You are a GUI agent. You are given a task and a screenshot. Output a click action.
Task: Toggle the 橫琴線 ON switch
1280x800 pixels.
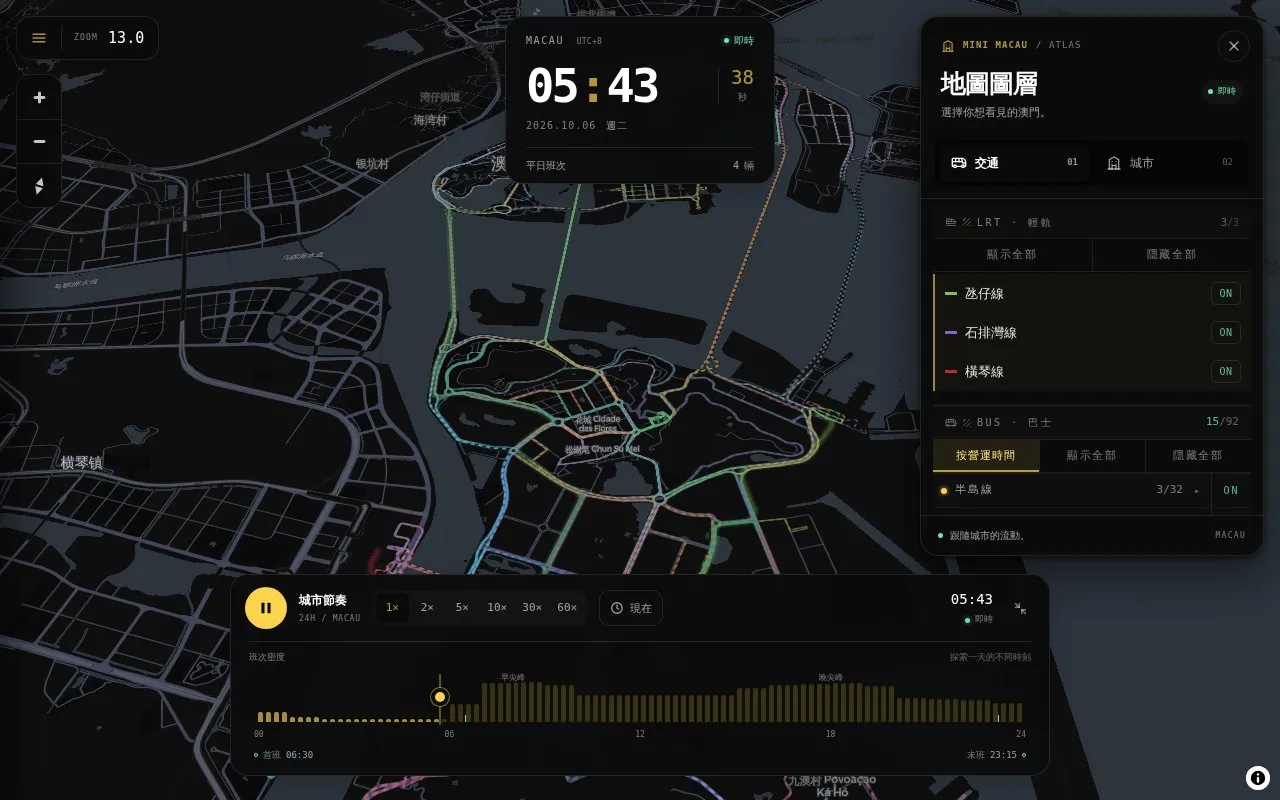(x=1226, y=371)
